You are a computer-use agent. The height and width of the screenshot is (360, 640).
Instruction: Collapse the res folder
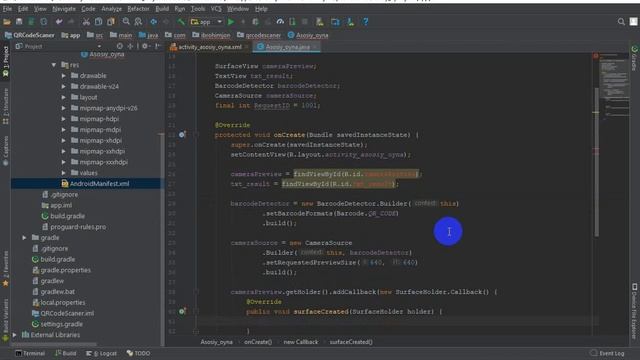54,65
